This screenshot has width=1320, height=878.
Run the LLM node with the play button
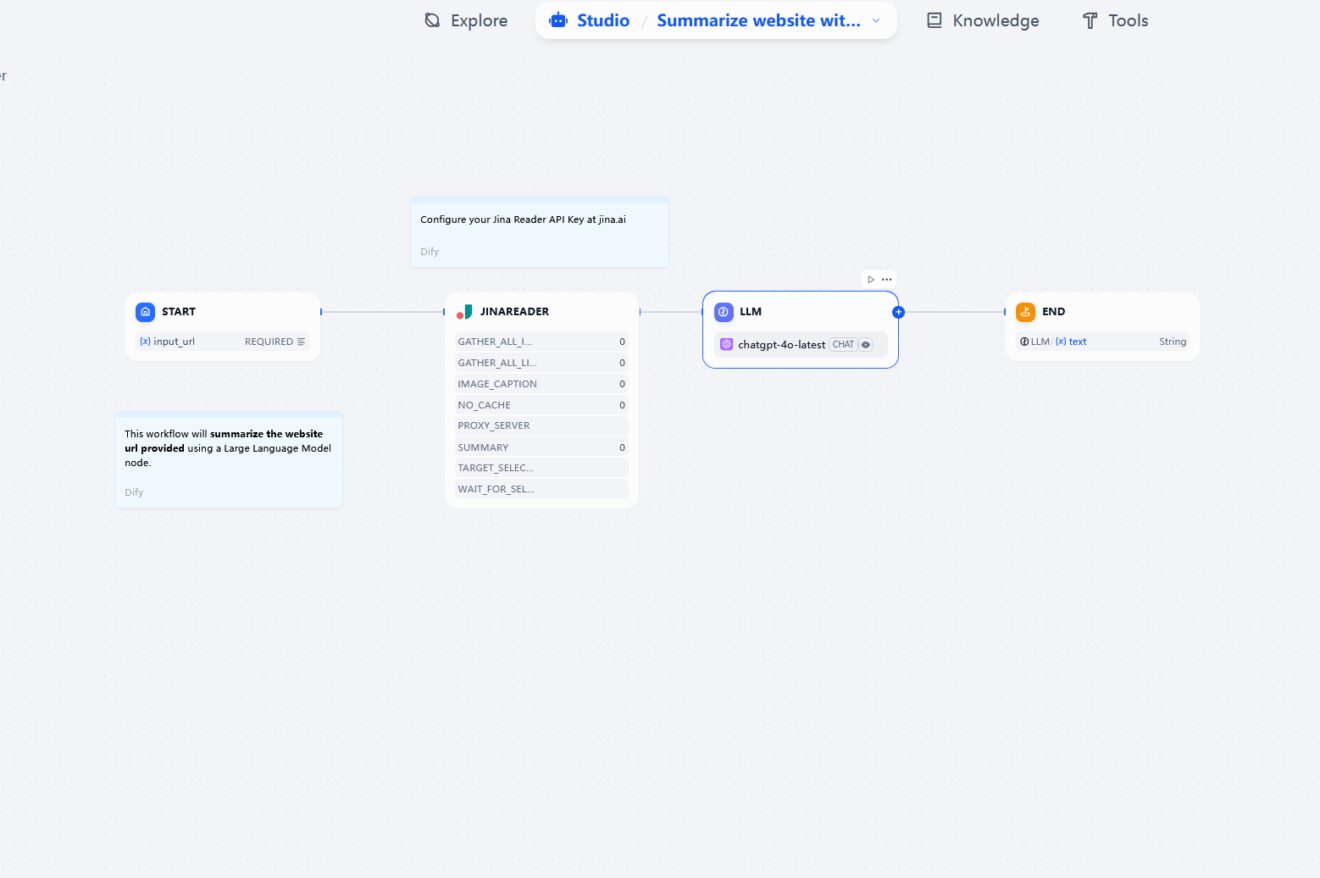click(x=870, y=279)
